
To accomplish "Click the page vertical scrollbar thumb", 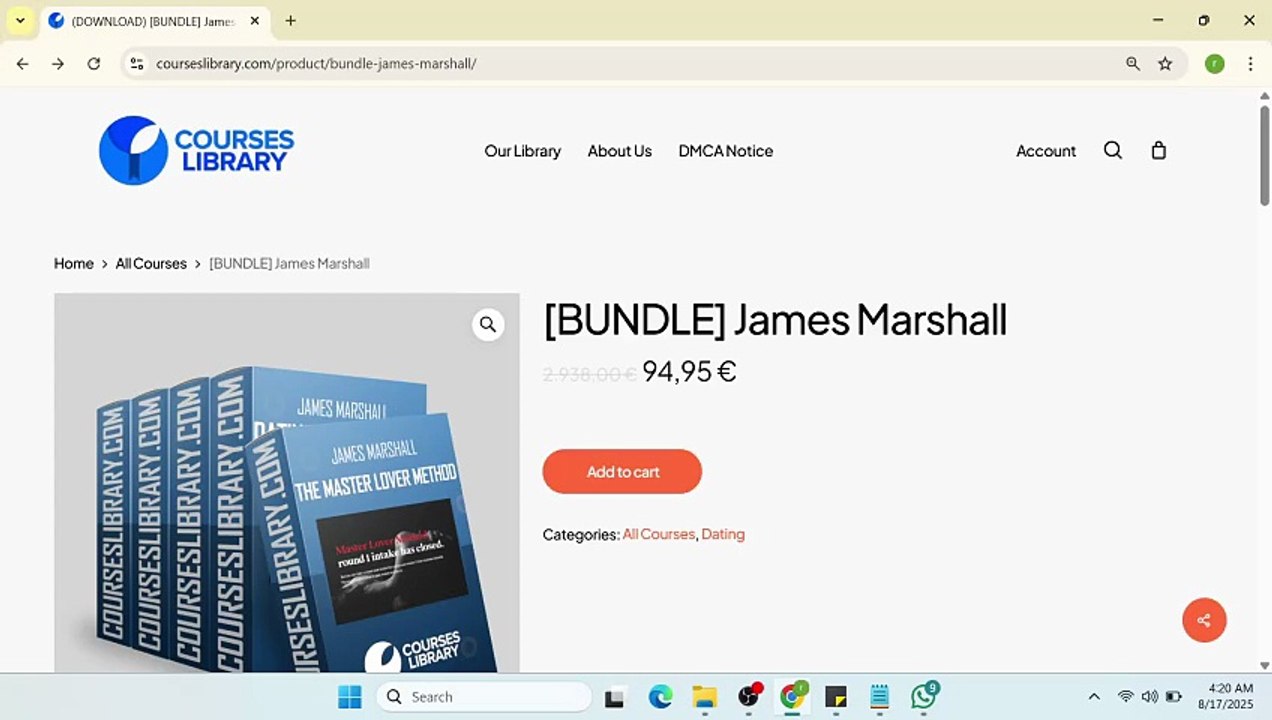I will (x=1264, y=154).
